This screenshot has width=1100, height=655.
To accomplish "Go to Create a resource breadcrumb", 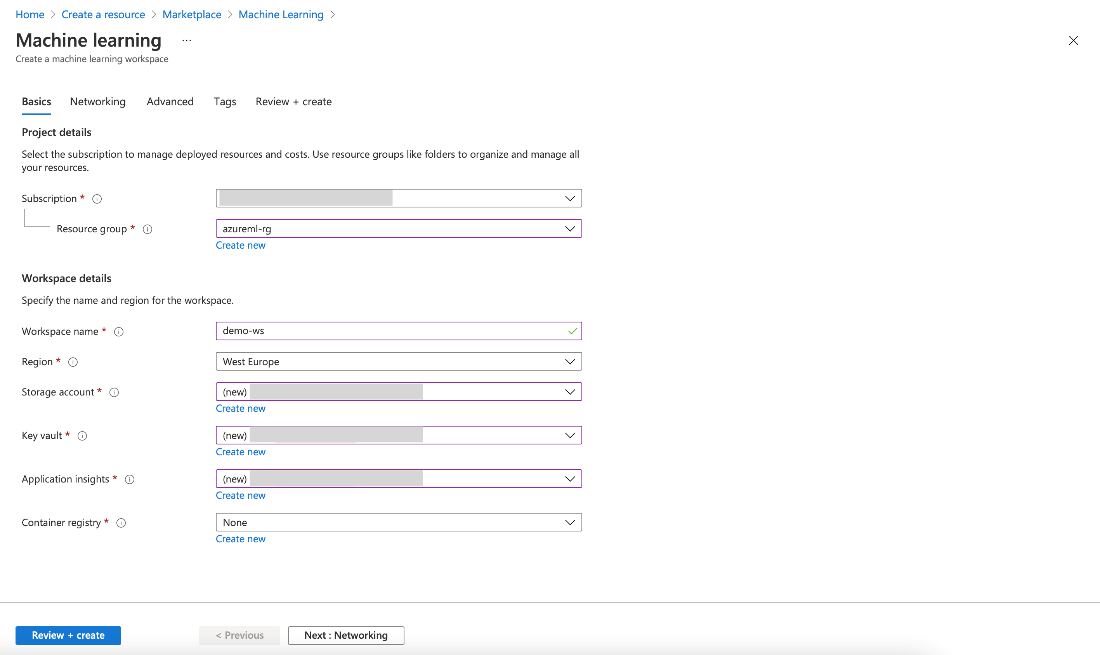I will coord(103,15).
